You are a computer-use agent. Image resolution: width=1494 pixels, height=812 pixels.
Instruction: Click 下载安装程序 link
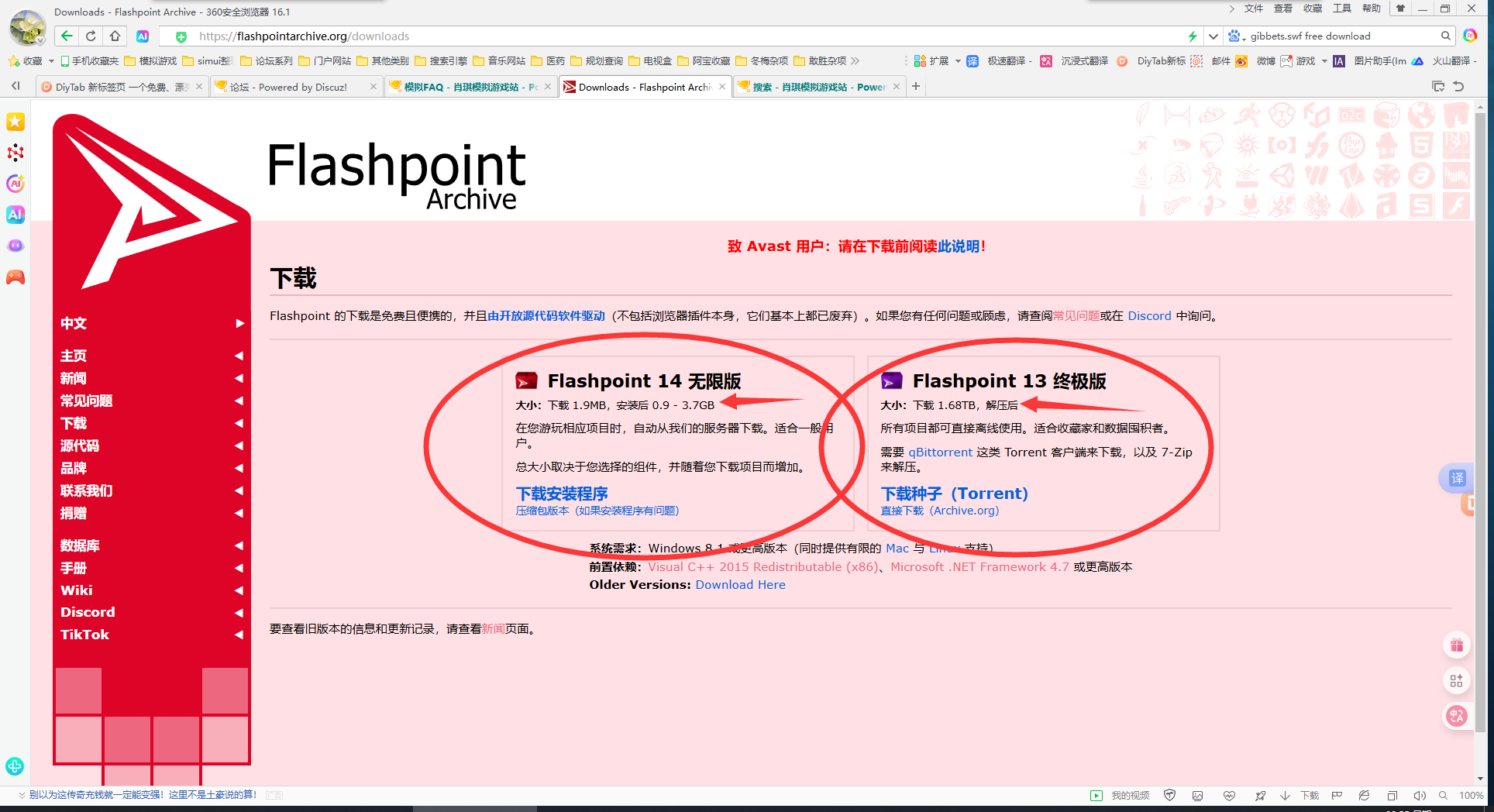(562, 494)
